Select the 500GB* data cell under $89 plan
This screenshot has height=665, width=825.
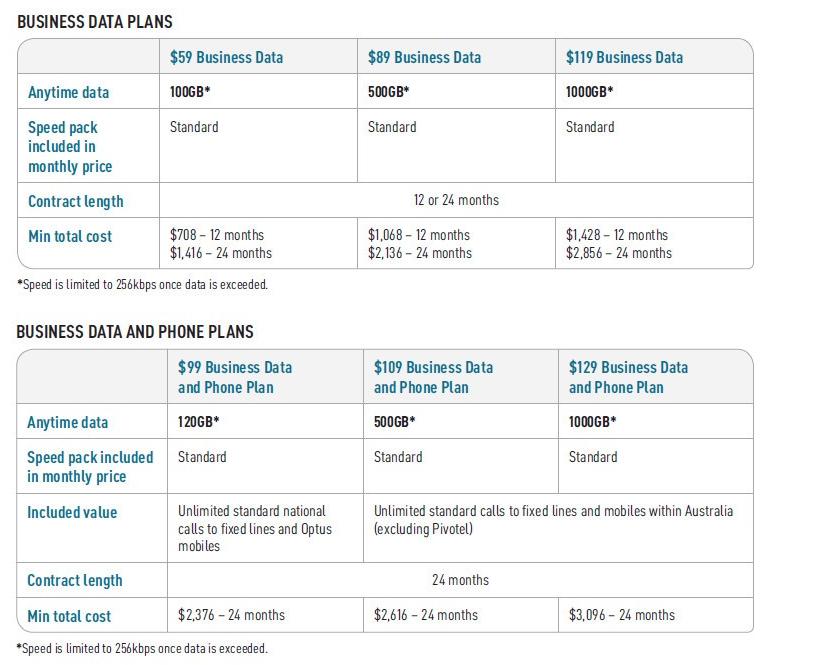pyautogui.click(x=388, y=92)
